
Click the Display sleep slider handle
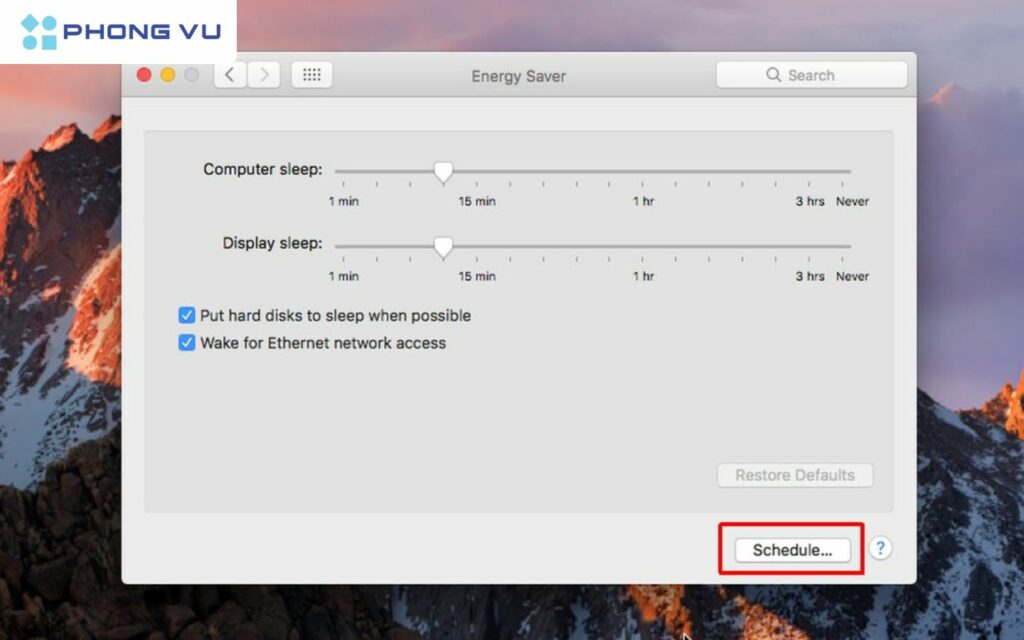coord(443,247)
